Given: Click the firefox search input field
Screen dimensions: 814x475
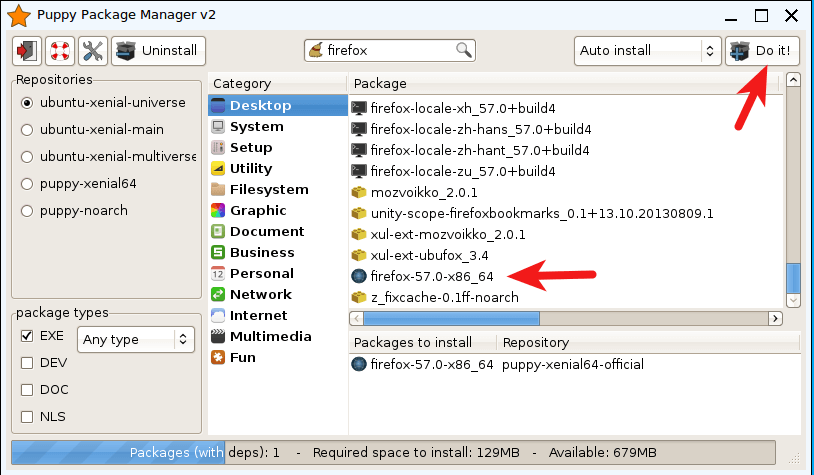Looking at the screenshot, I should pos(390,50).
